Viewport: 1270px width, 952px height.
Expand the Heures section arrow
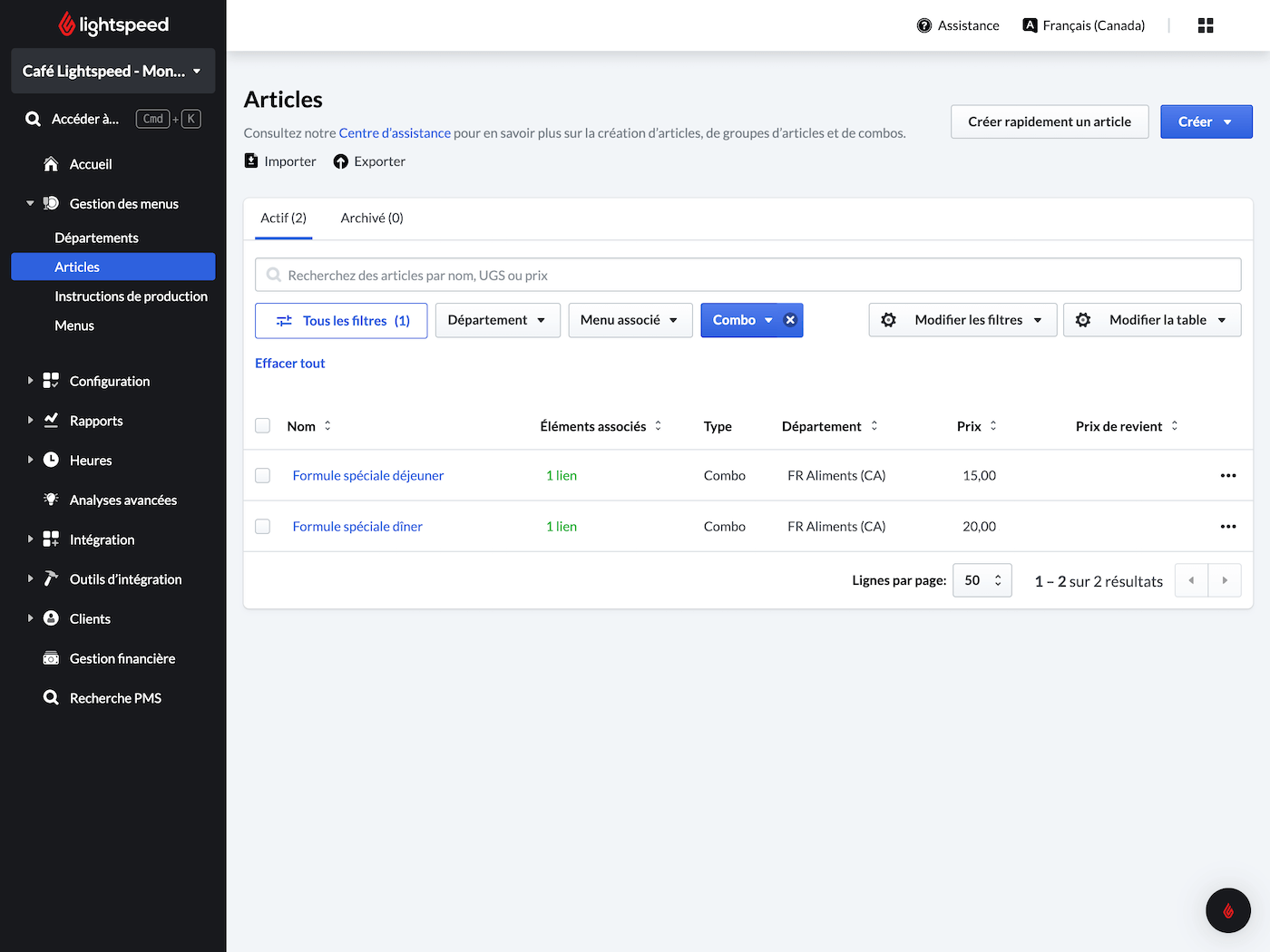(x=30, y=460)
